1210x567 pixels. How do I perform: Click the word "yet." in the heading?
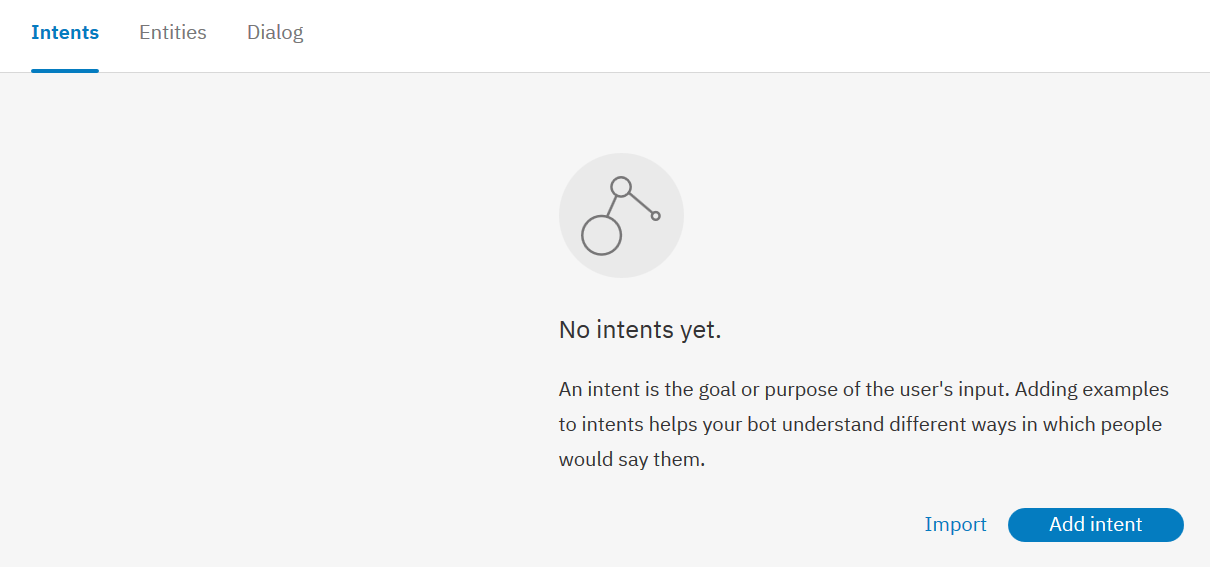[x=701, y=330]
